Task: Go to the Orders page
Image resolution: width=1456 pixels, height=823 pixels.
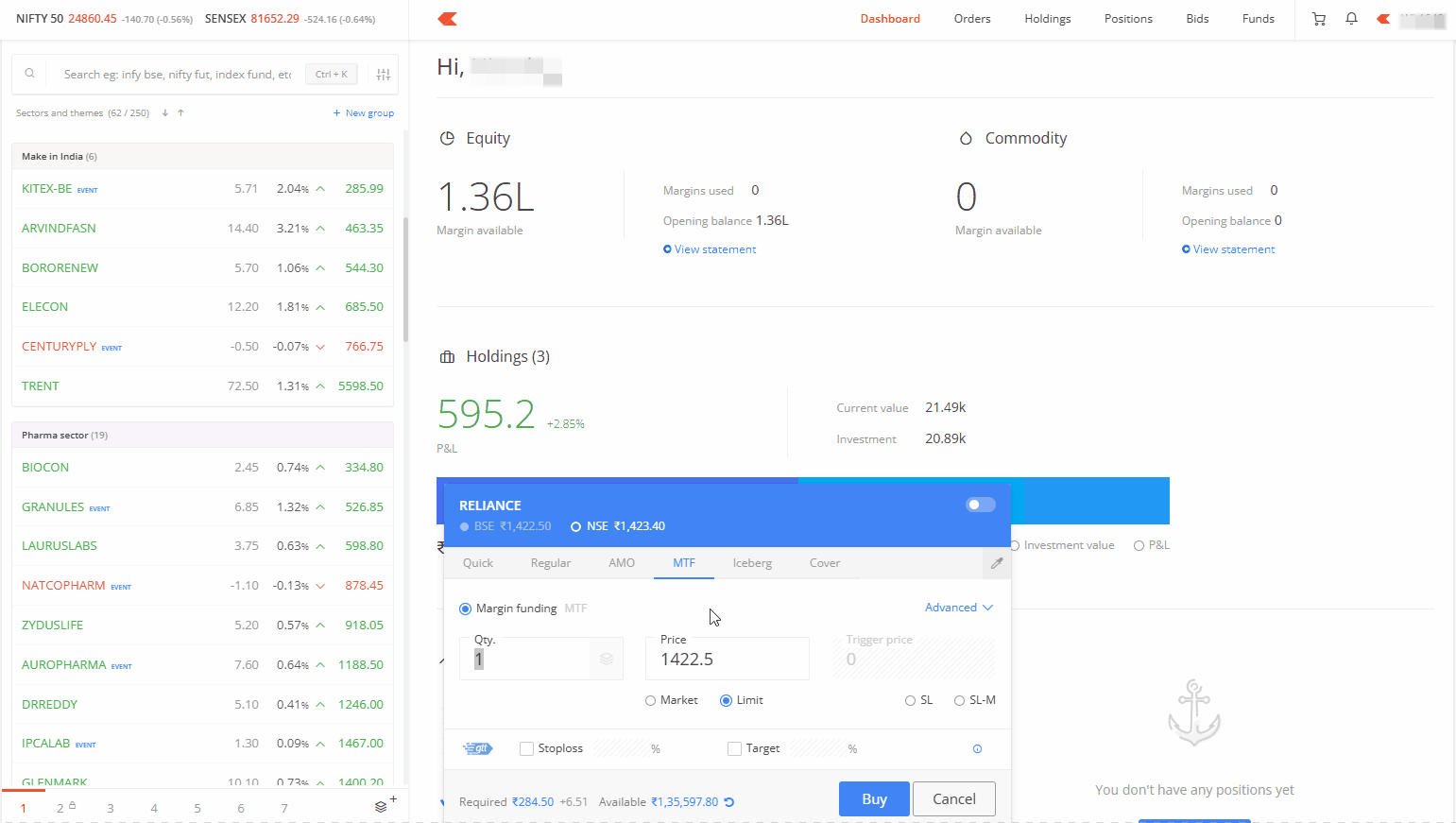Action: click(972, 19)
